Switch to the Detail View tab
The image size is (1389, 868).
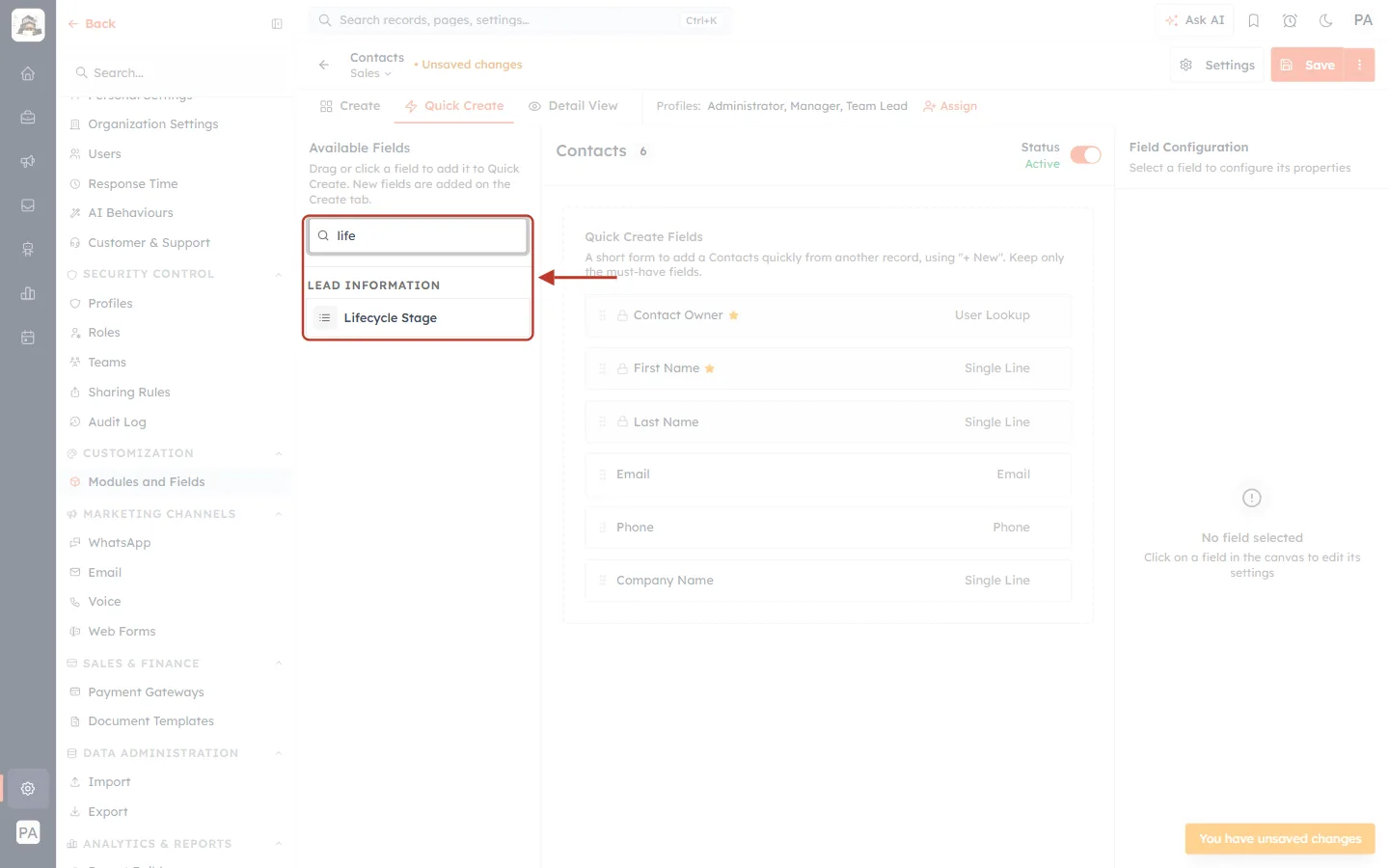(573, 106)
